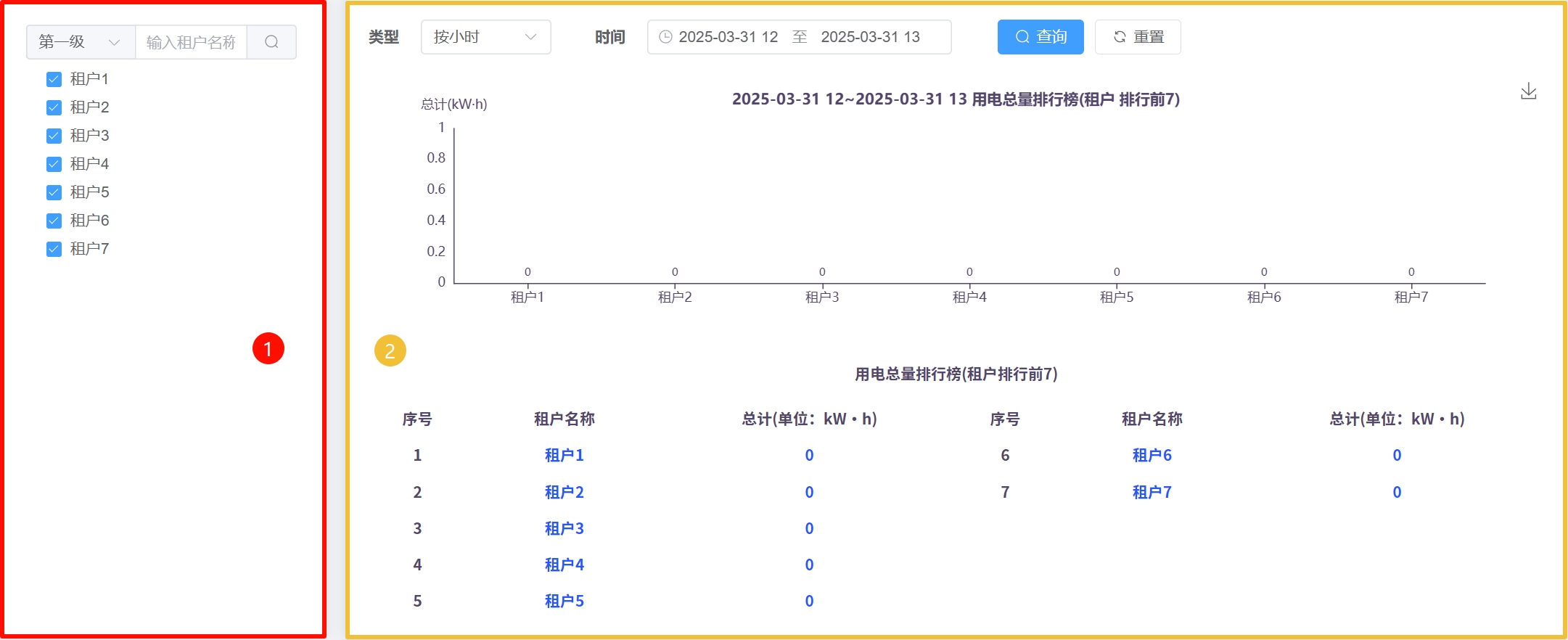Toggle the 租户3 checkbox
The width and height of the screenshot is (1568, 640).
coord(54,136)
